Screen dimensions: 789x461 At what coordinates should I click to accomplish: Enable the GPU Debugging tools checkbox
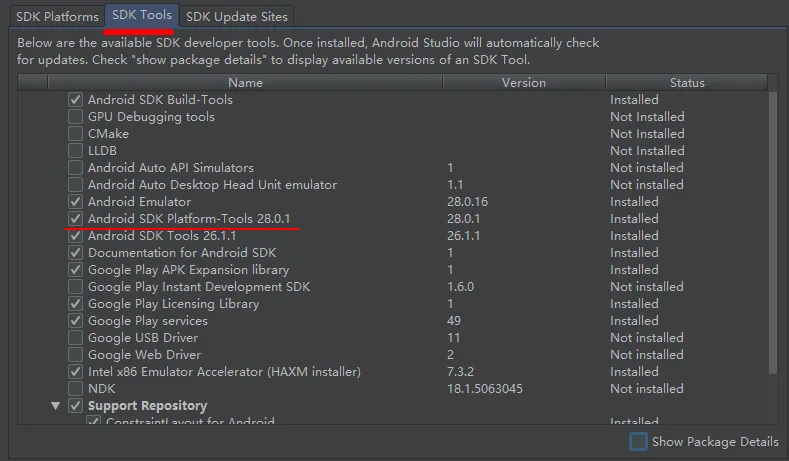pos(75,117)
